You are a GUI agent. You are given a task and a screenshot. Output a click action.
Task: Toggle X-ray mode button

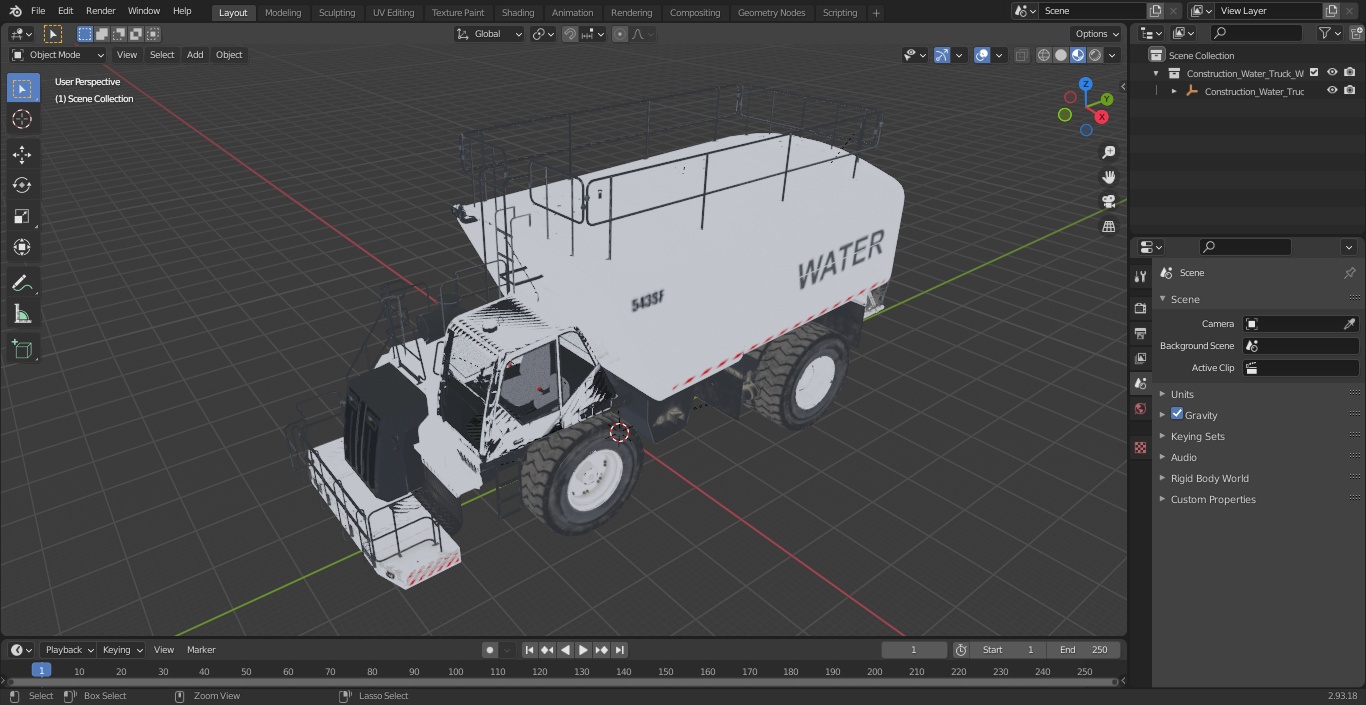click(1021, 55)
